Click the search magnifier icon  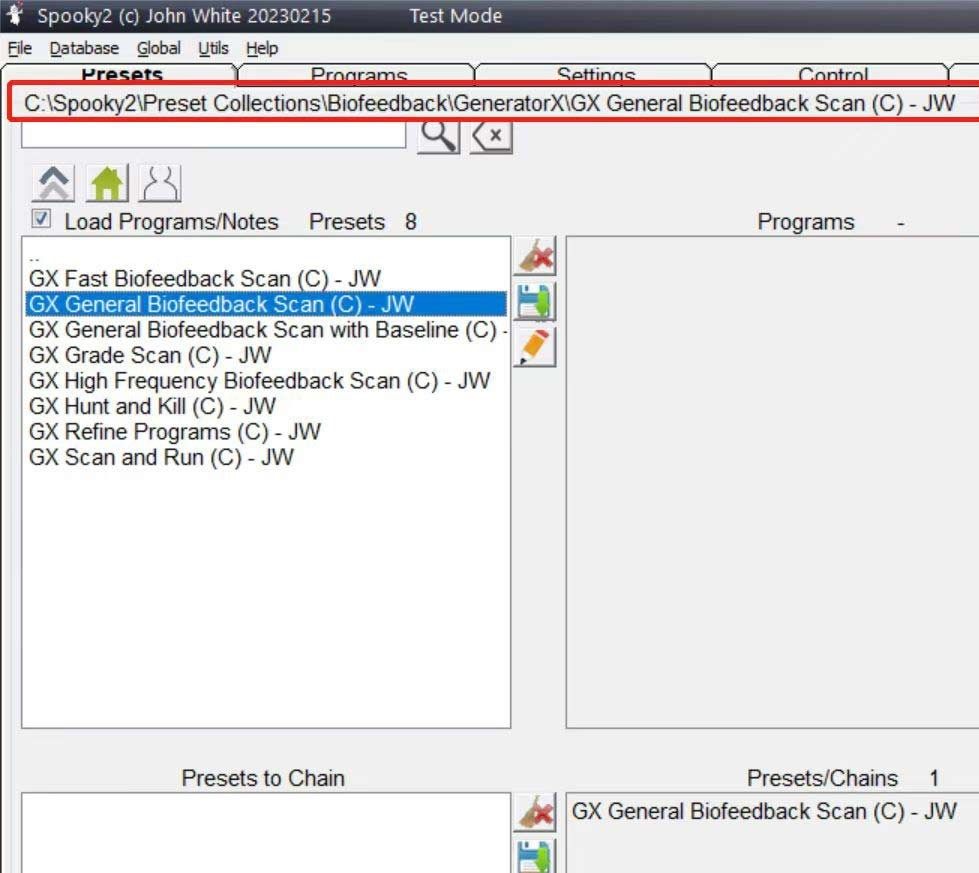tap(438, 137)
